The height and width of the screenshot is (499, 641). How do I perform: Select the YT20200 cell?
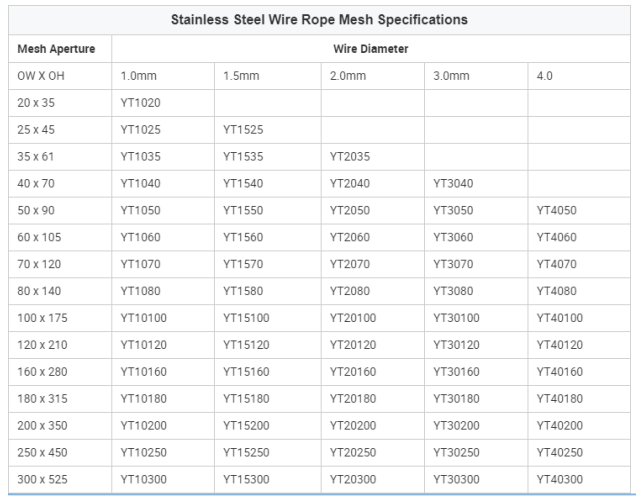[x=373, y=426]
